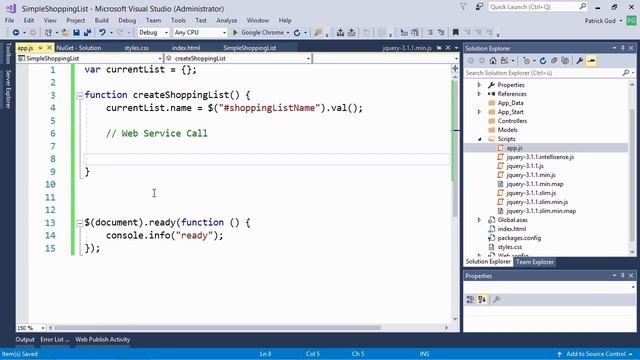Click the Pending Changes Filter clock icon
Image resolution: width=640 pixels, height=360 pixels.
pos(527,61)
